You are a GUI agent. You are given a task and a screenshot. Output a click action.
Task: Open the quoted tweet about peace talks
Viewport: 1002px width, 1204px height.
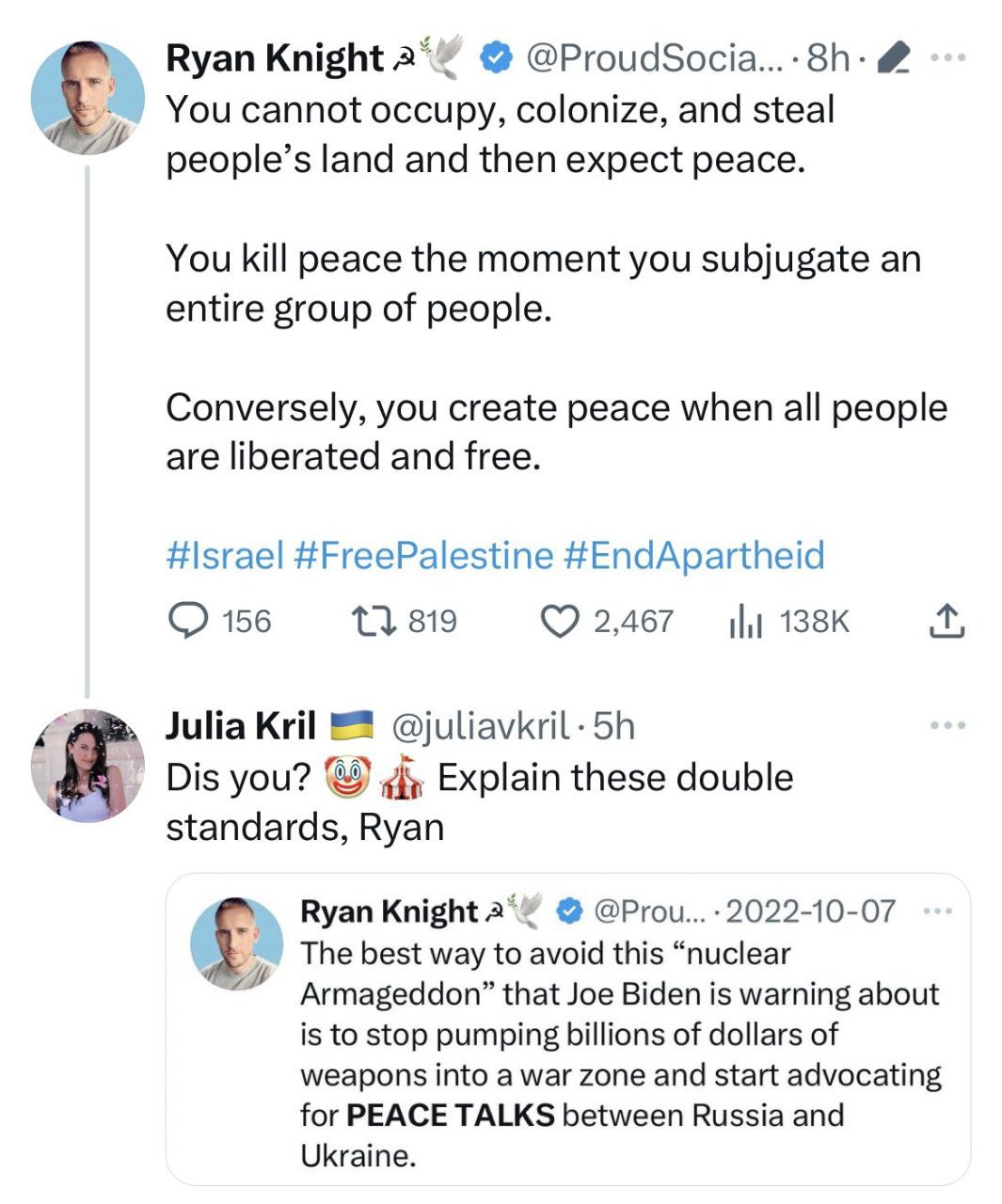(619, 1053)
